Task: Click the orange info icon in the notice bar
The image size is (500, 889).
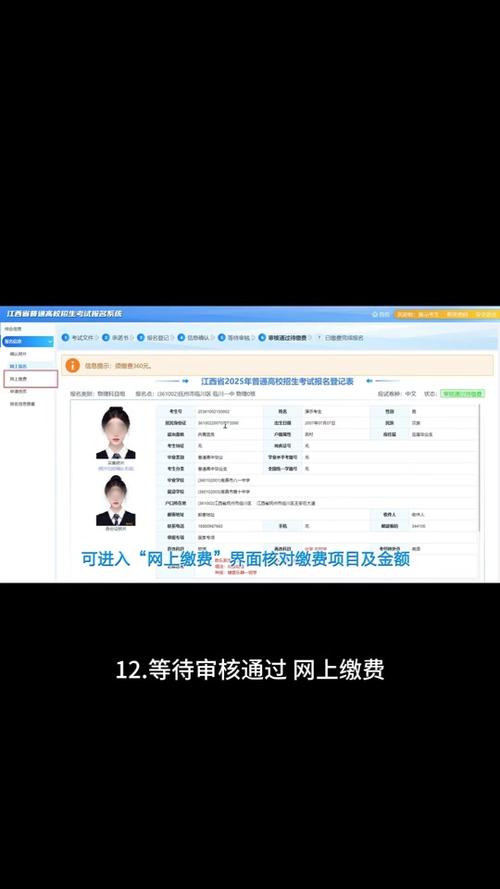Action: pos(73,366)
